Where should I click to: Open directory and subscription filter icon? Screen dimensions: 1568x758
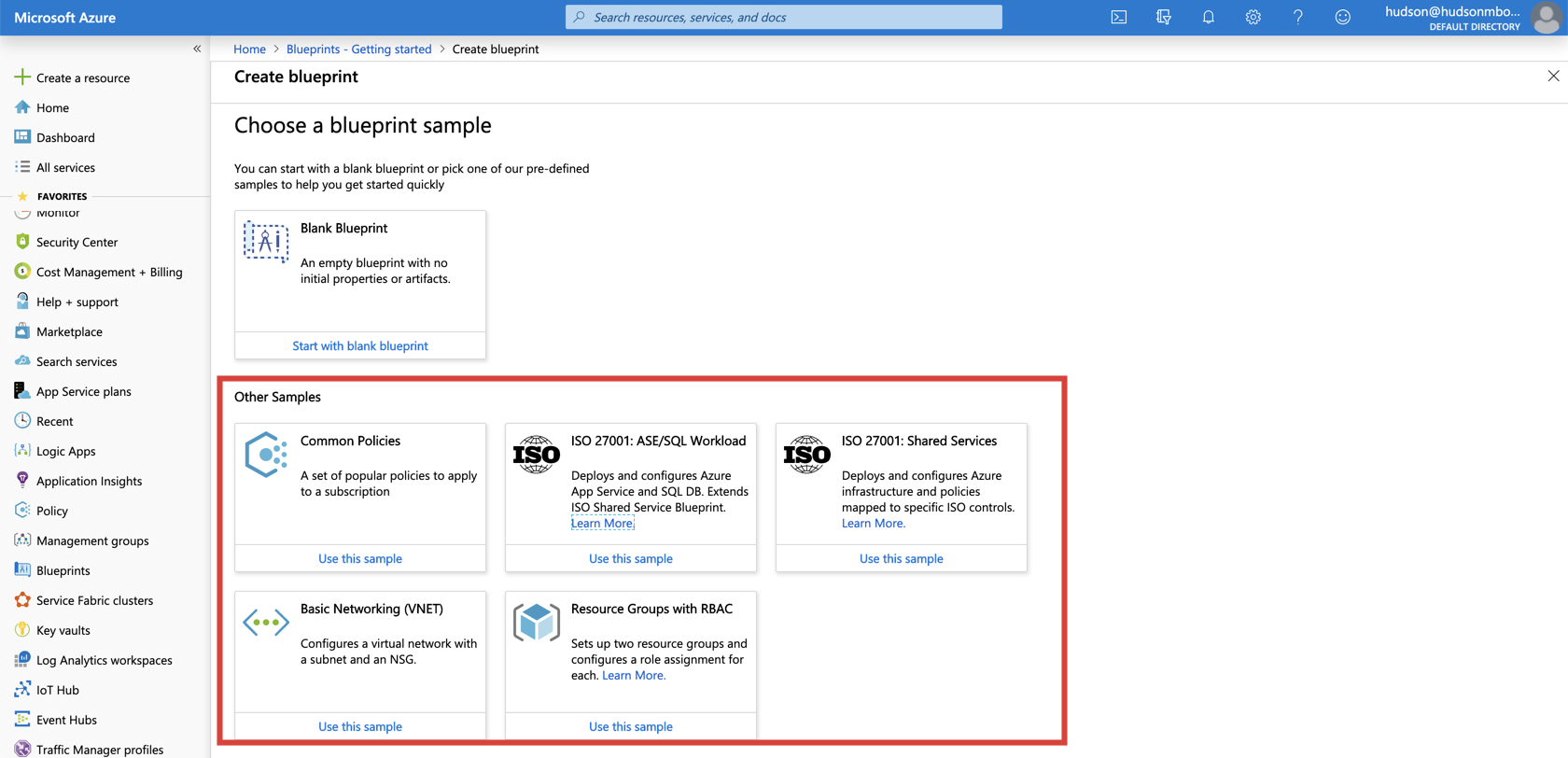[x=1163, y=17]
